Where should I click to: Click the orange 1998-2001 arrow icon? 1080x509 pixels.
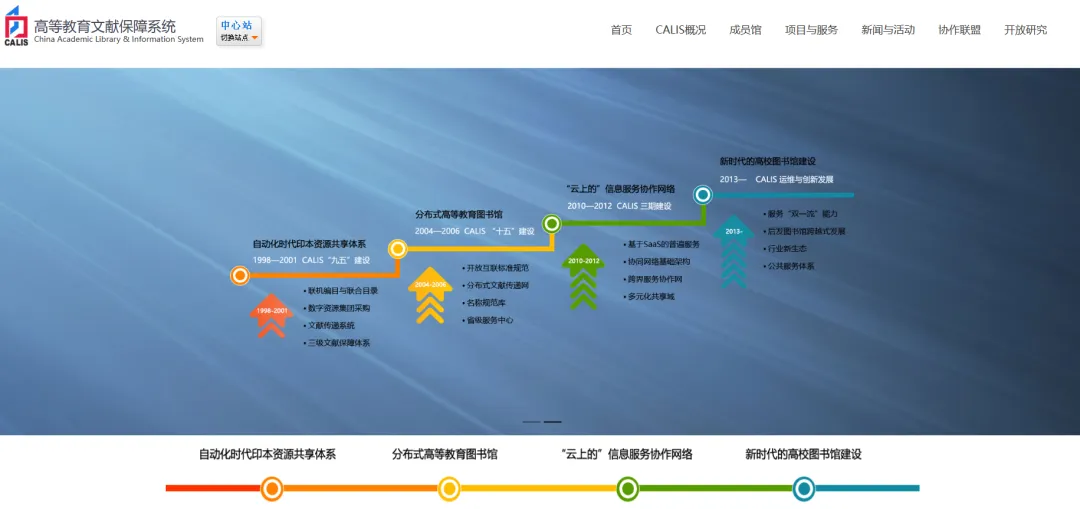tap(271, 315)
